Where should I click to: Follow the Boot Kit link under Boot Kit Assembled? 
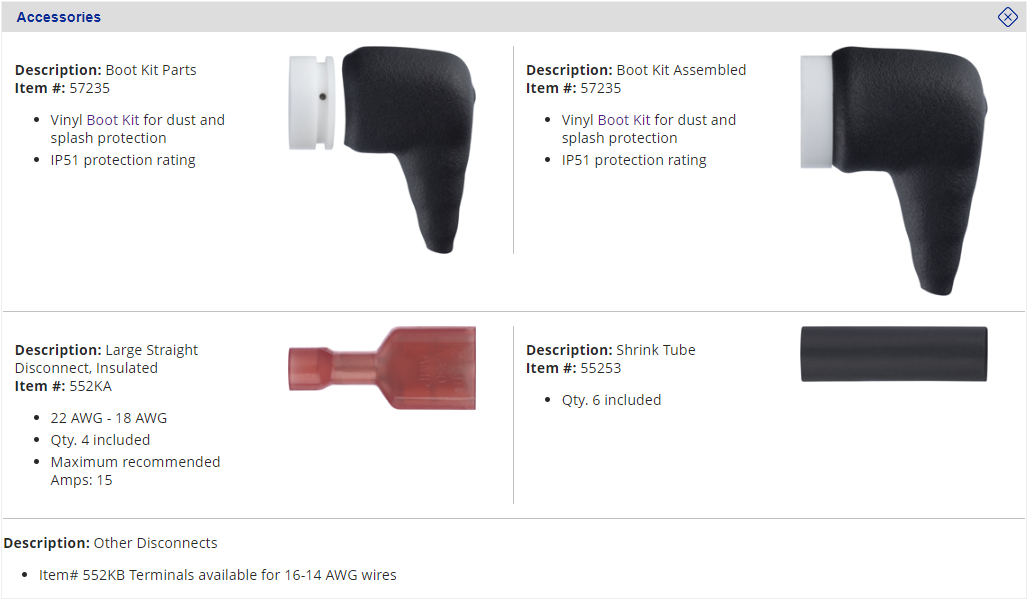(x=624, y=120)
